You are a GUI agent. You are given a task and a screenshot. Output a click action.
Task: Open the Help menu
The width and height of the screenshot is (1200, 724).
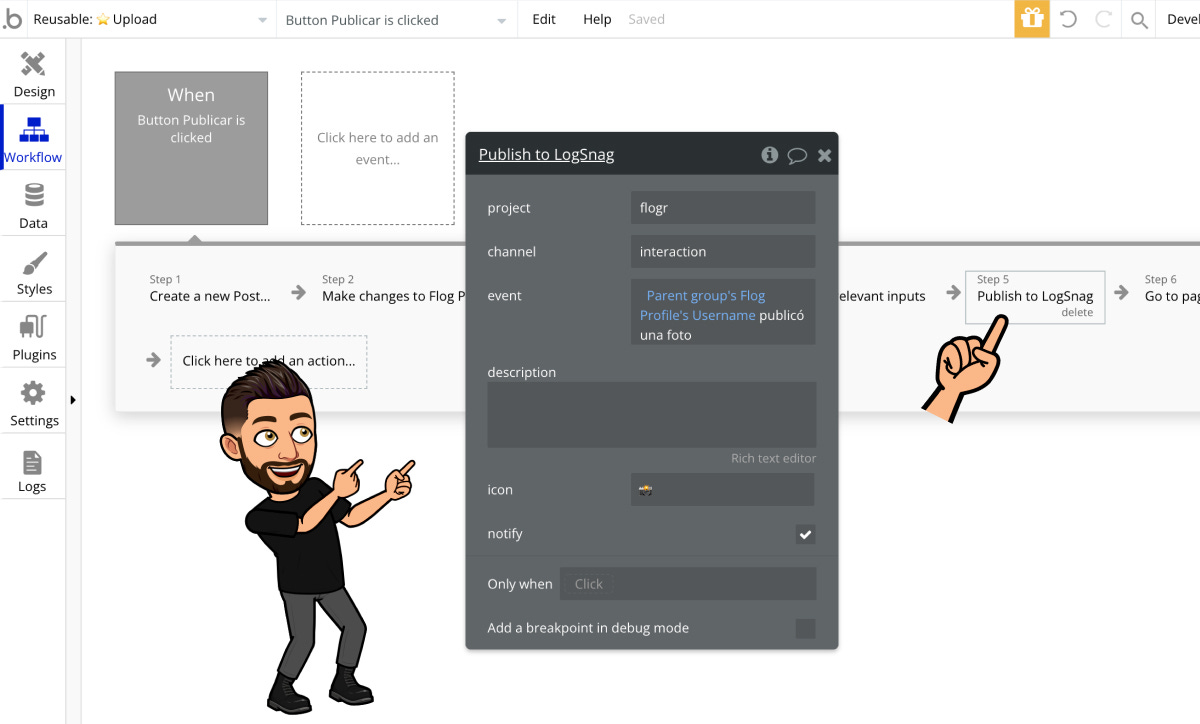pyautogui.click(x=597, y=19)
